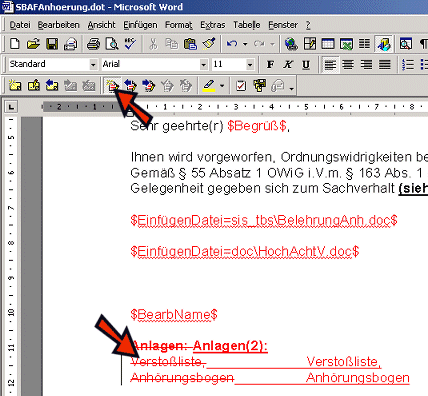Expand the Arial font dropdown
Screen dimensions: 428x396
[204, 65]
